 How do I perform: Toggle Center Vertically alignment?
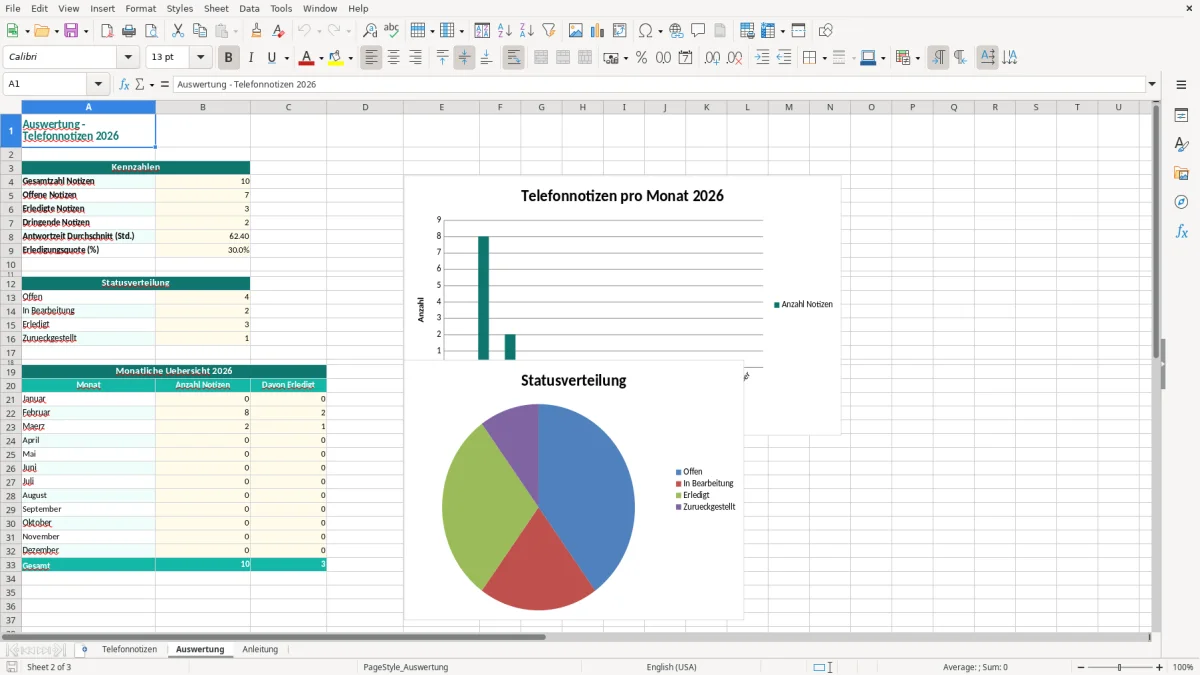coord(464,58)
